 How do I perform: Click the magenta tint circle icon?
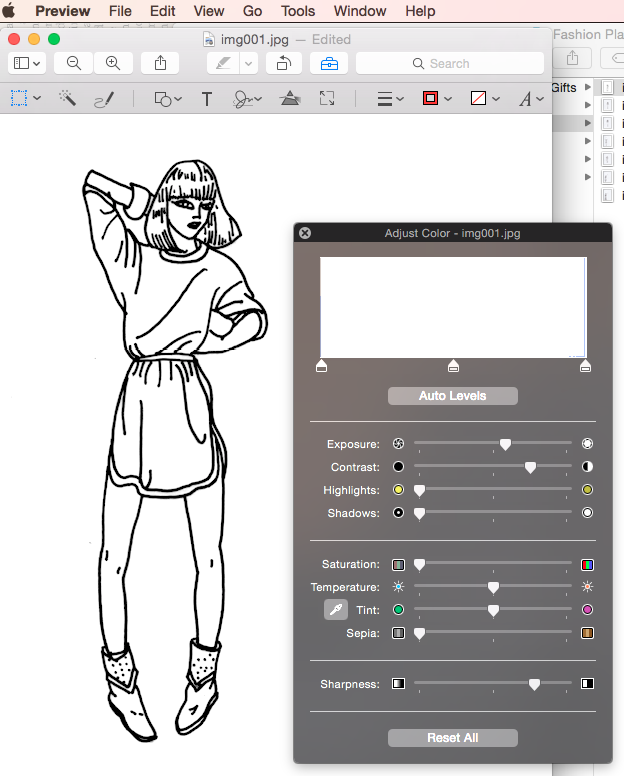(x=587, y=610)
